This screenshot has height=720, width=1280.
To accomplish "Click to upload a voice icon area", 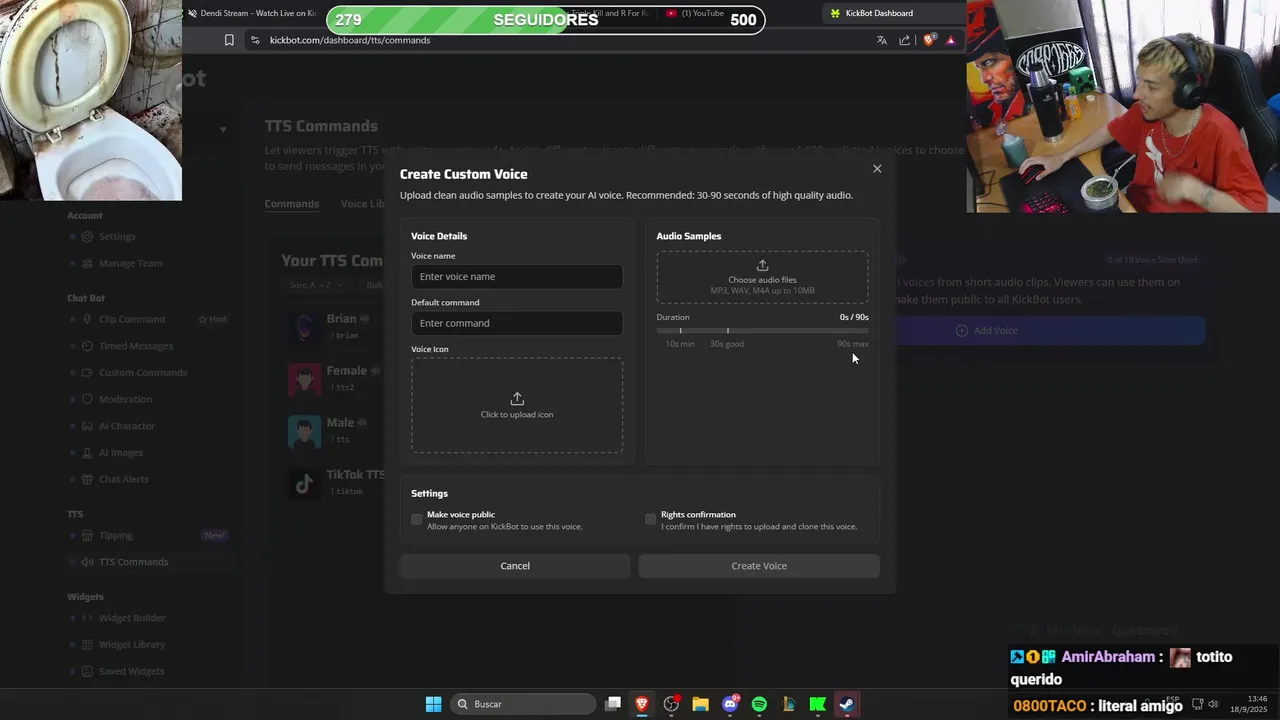I will (517, 405).
